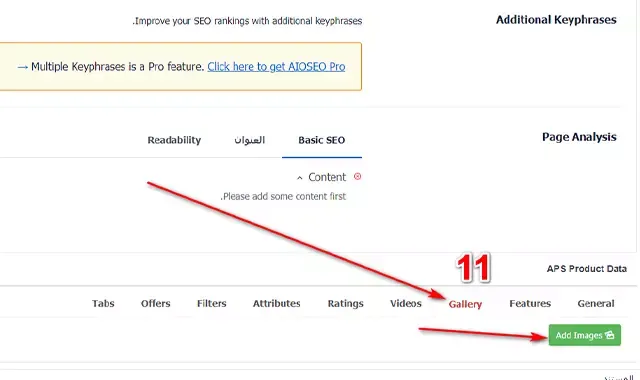Image resolution: width=640 pixels, height=380 pixels.
Task: Open the Basic SEO tab
Action: (x=322, y=140)
